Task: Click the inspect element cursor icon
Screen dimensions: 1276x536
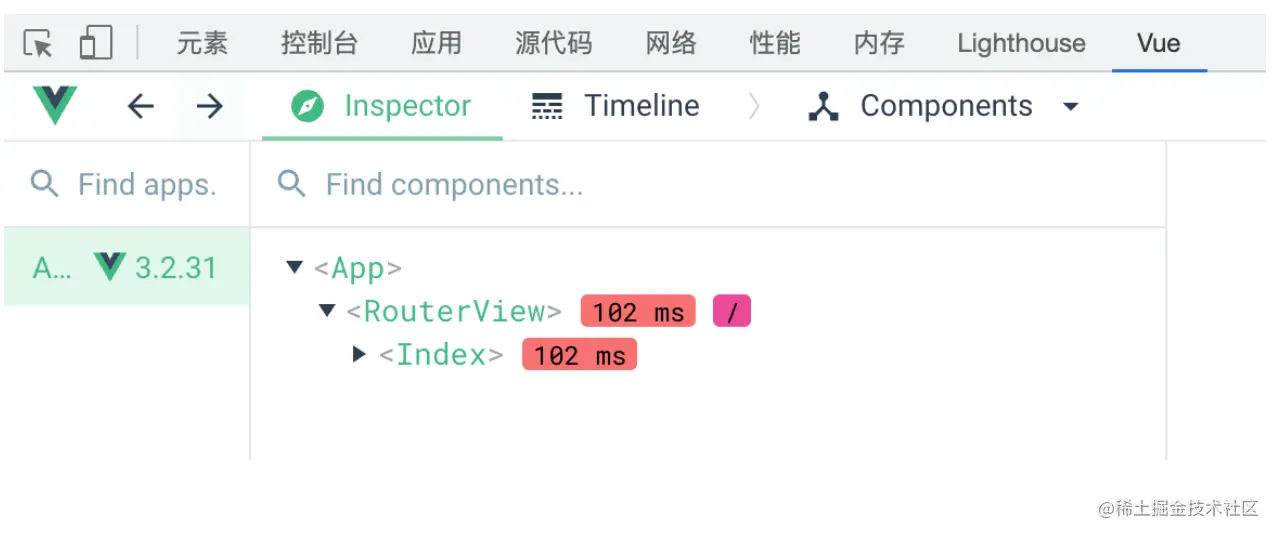Action: pyautogui.click(x=38, y=44)
